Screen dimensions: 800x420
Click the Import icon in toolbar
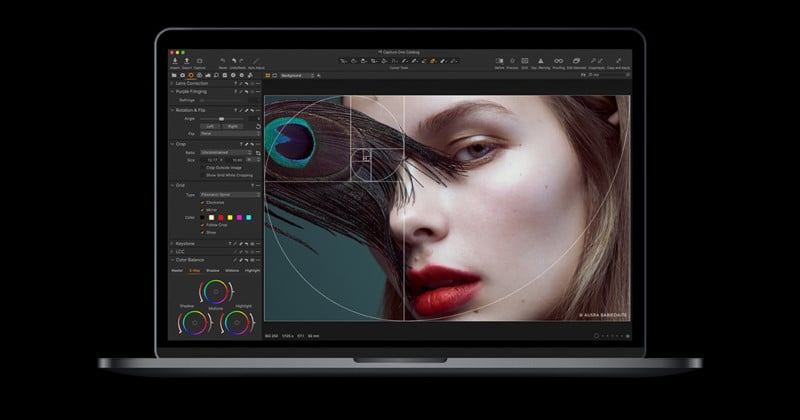[x=175, y=61]
